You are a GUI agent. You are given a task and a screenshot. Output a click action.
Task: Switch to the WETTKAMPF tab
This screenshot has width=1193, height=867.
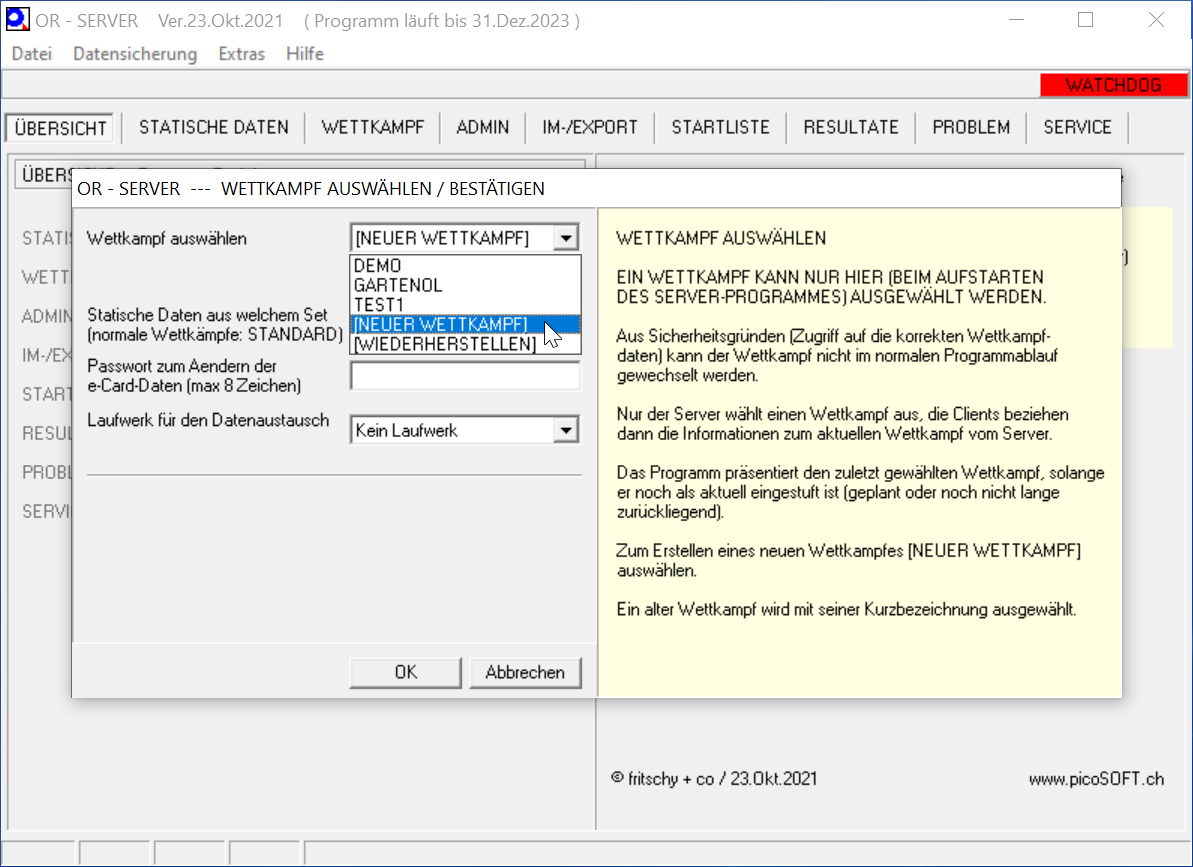pos(373,127)
